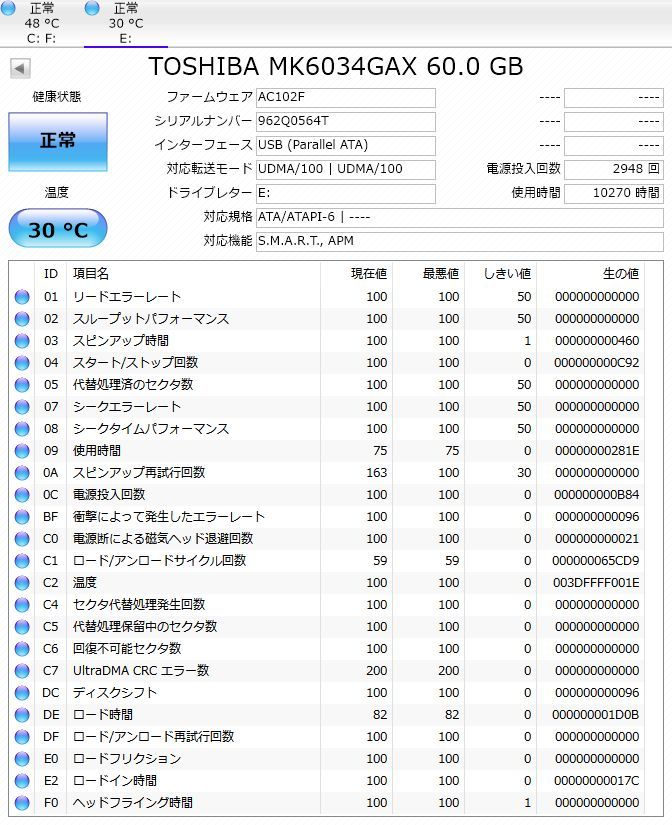Click the S.M.A.R.T., APM features field

tap(459, 241)
